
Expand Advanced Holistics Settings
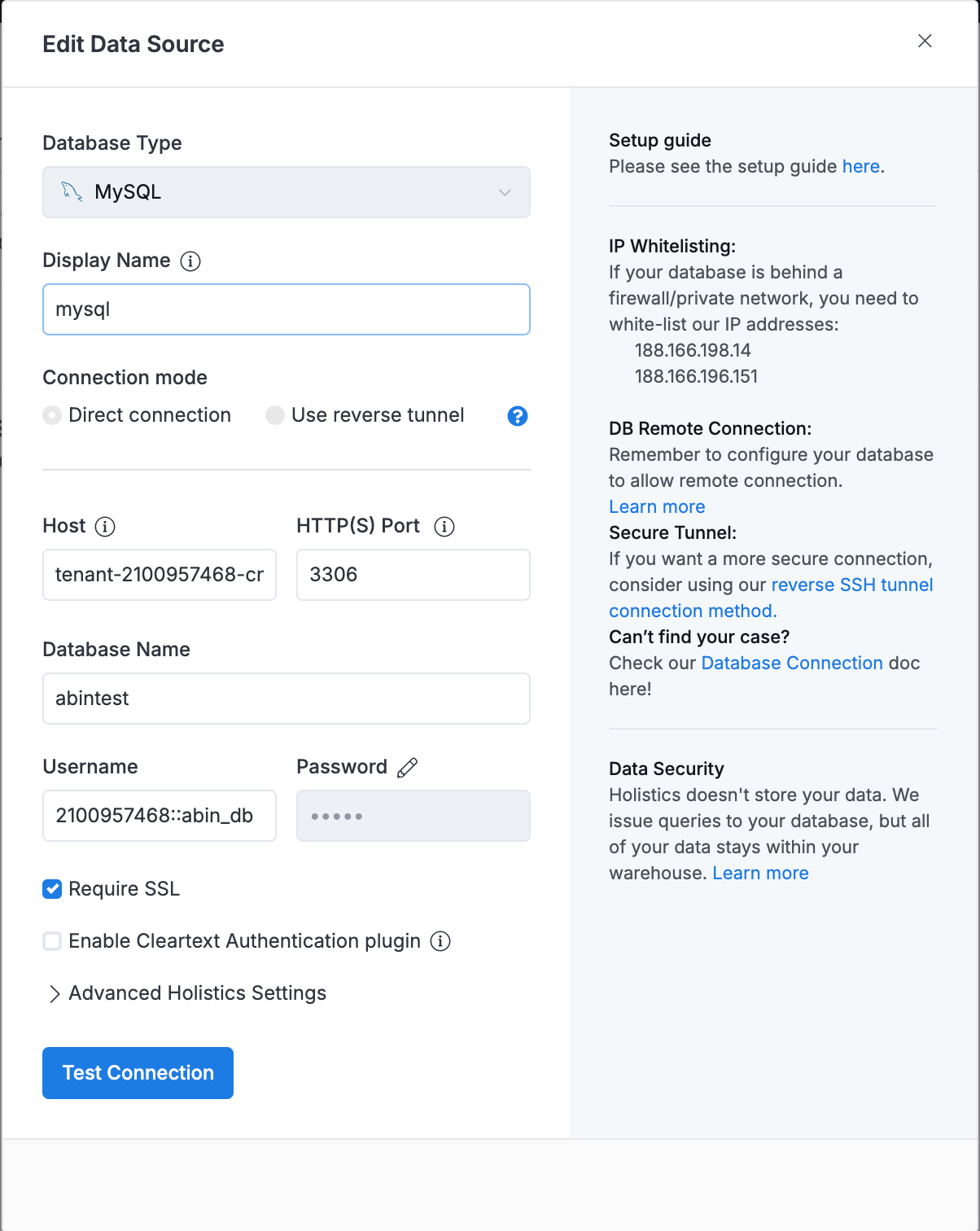(x=188, y=993)
